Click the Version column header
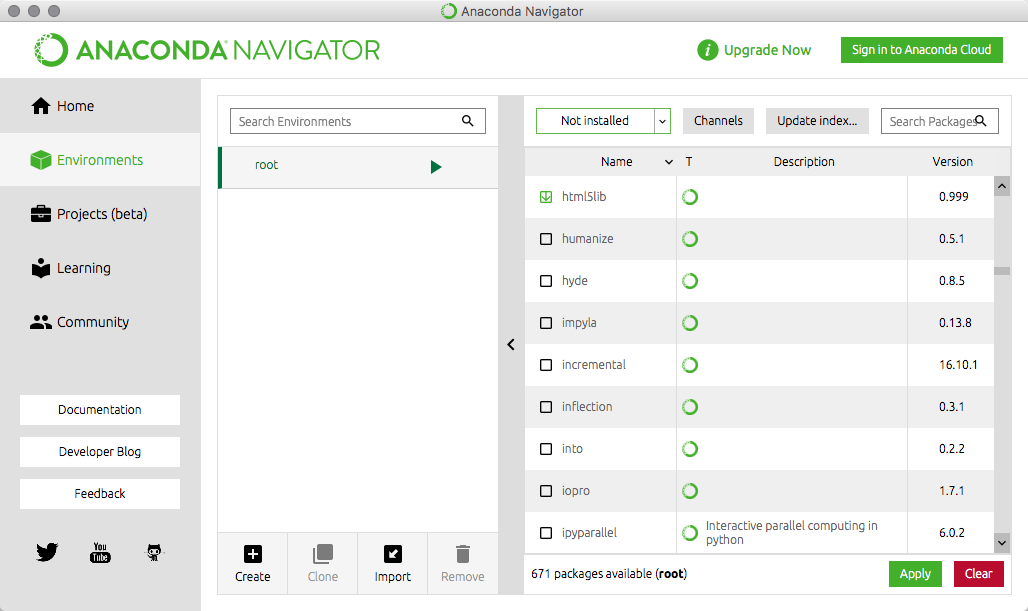 [953, 161]
